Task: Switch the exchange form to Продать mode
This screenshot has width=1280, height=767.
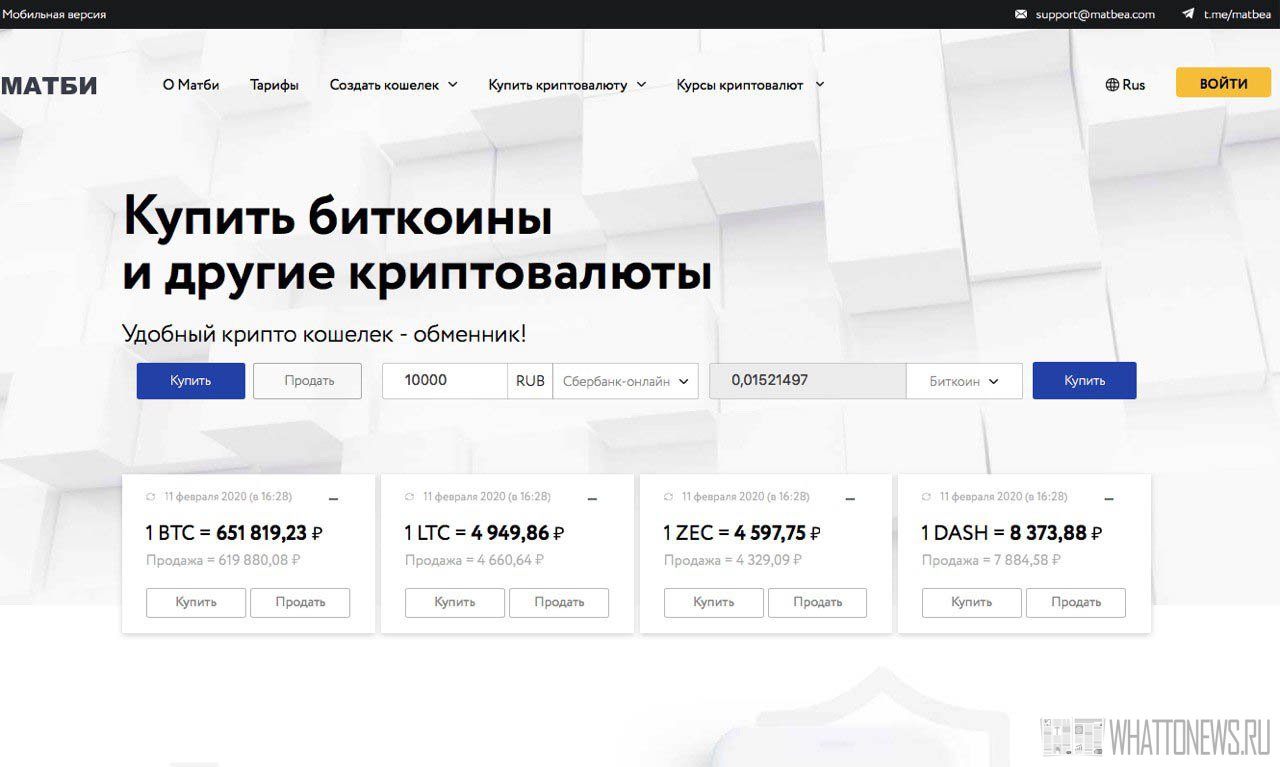Action: pyautogui.click(x=307, y=381)
